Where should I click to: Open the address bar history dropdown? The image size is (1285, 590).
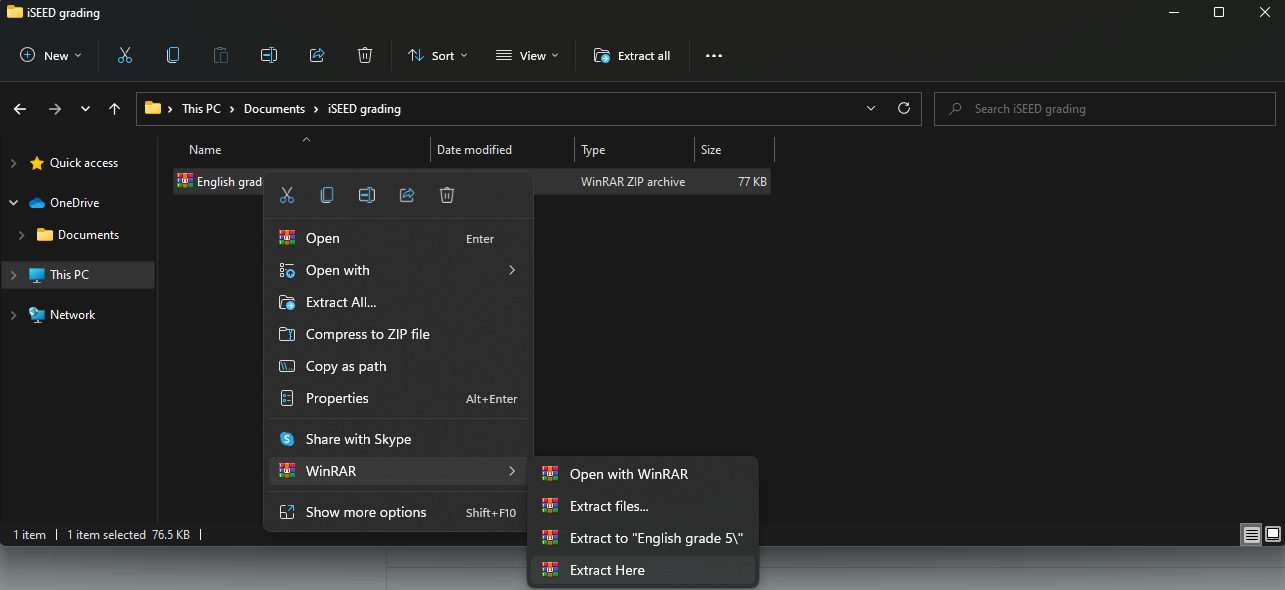coord(871,109)
